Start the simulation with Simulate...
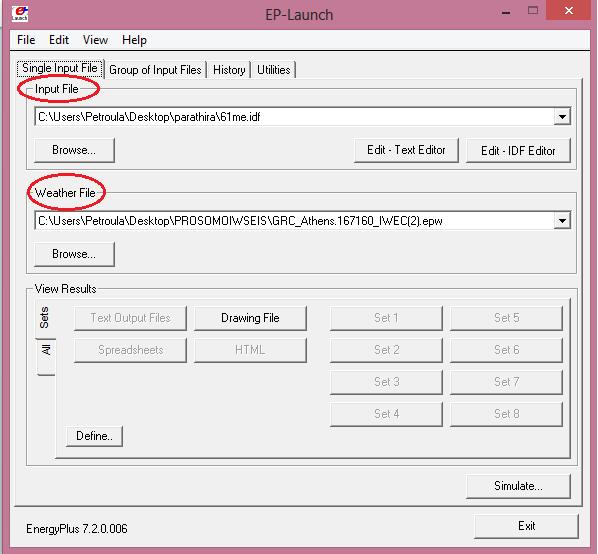The width and height of the screenshot is (598, 554). coord(518,486)
